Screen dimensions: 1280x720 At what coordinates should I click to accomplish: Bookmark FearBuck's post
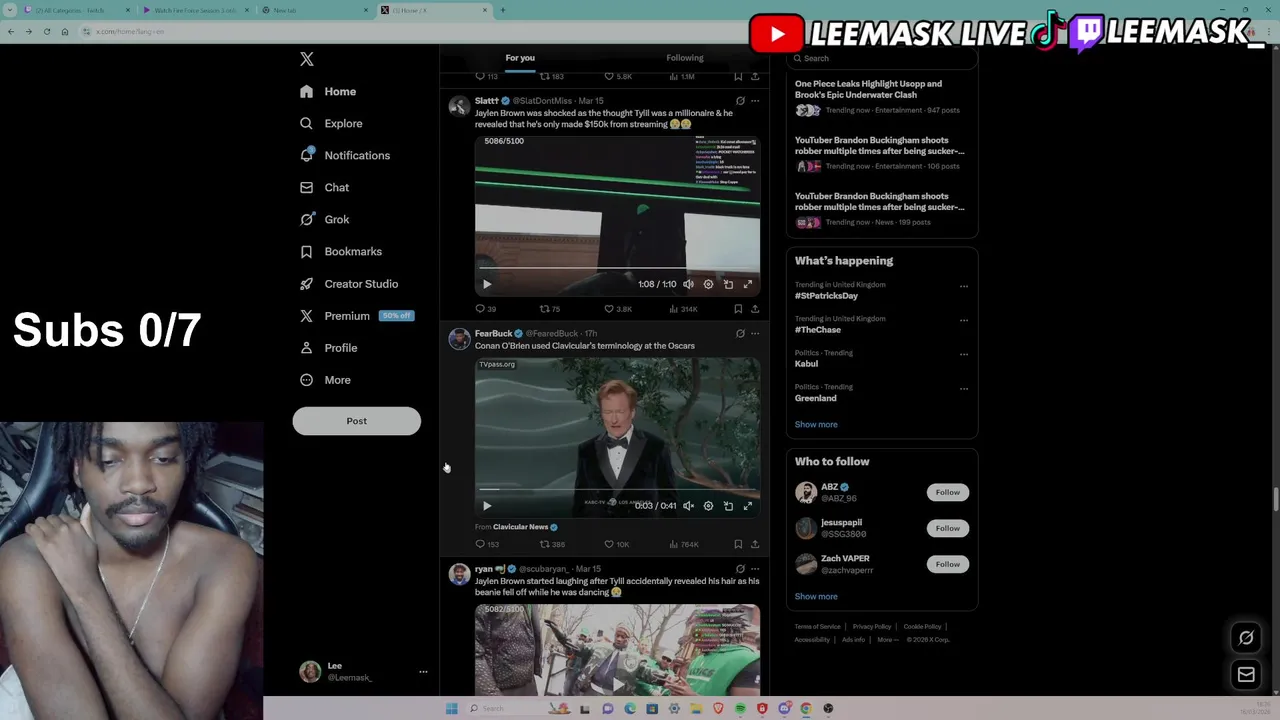tap(738, 544)
